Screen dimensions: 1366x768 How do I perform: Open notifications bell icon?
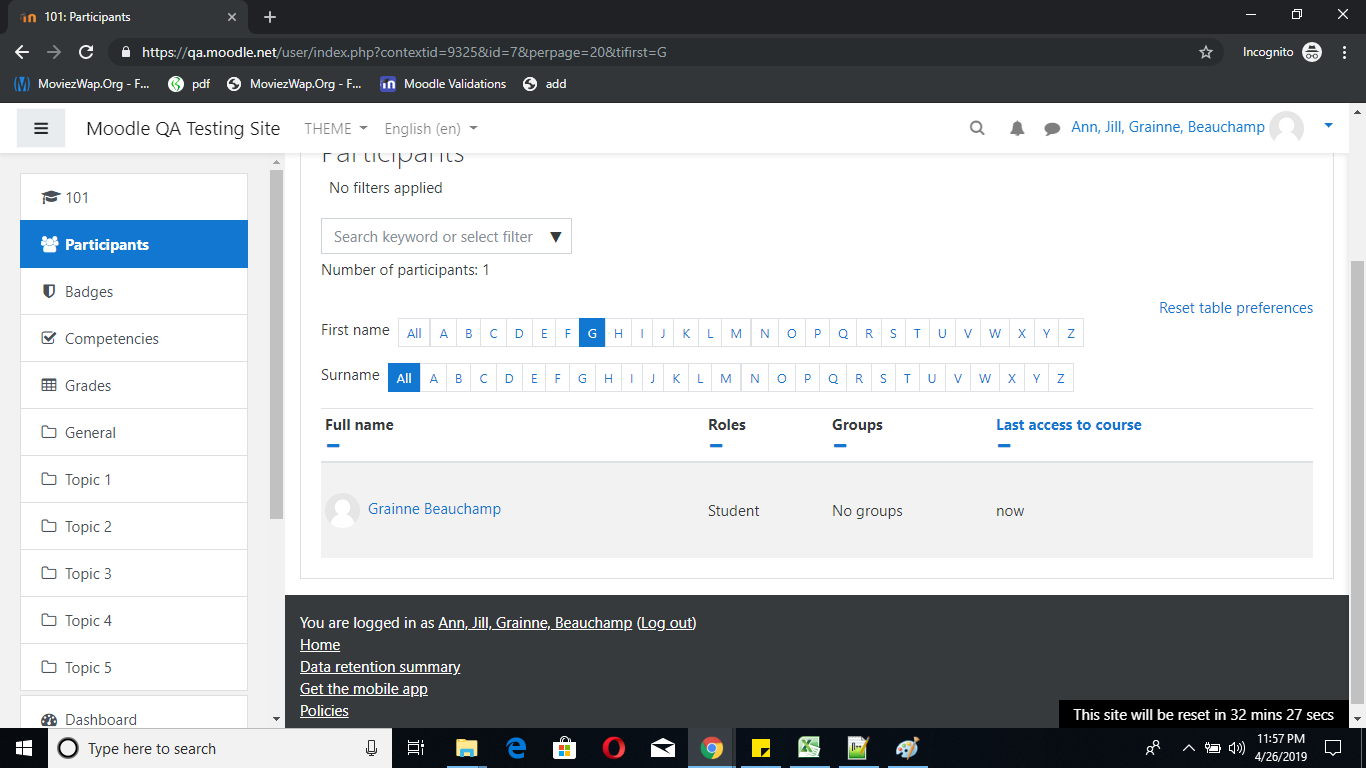pyautogui.click(x=1017, y=128)
